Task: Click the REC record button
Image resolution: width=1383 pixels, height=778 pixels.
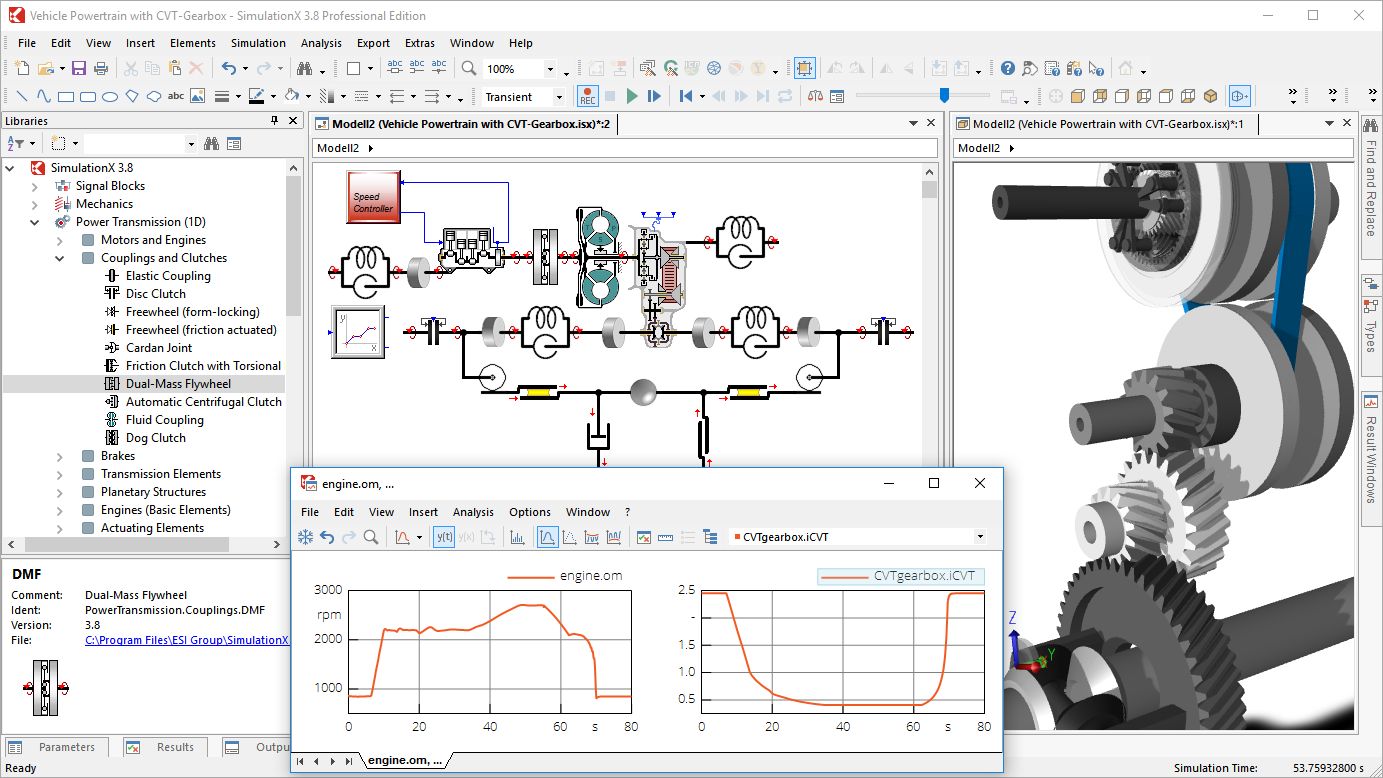Action: coord(588,96)
